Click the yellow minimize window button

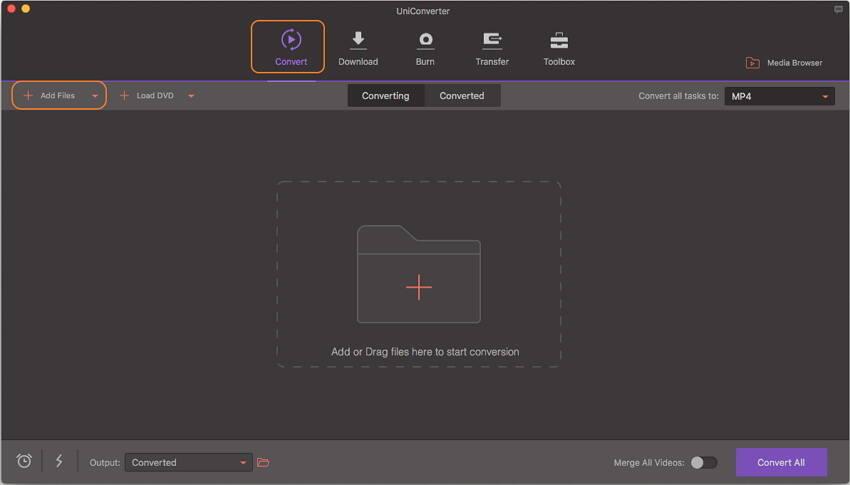point(25,9)
